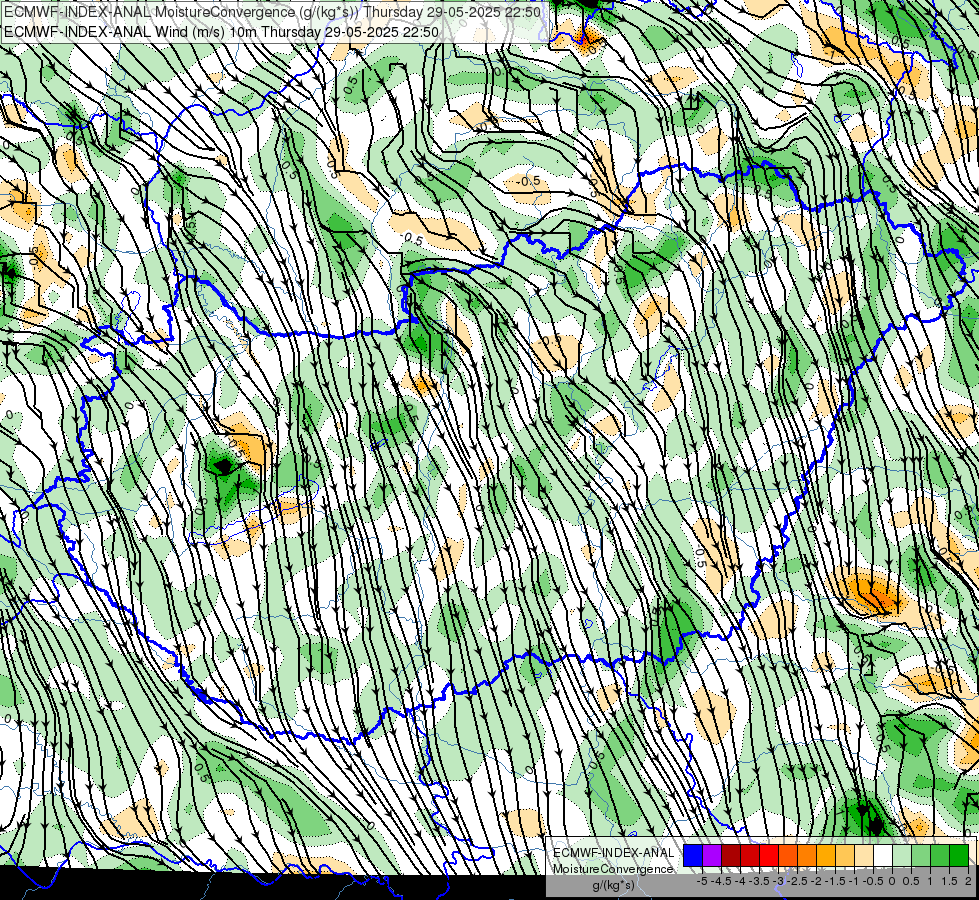Click the legend tick value 1.5
The image size is (979, 900).
point(949,881)
